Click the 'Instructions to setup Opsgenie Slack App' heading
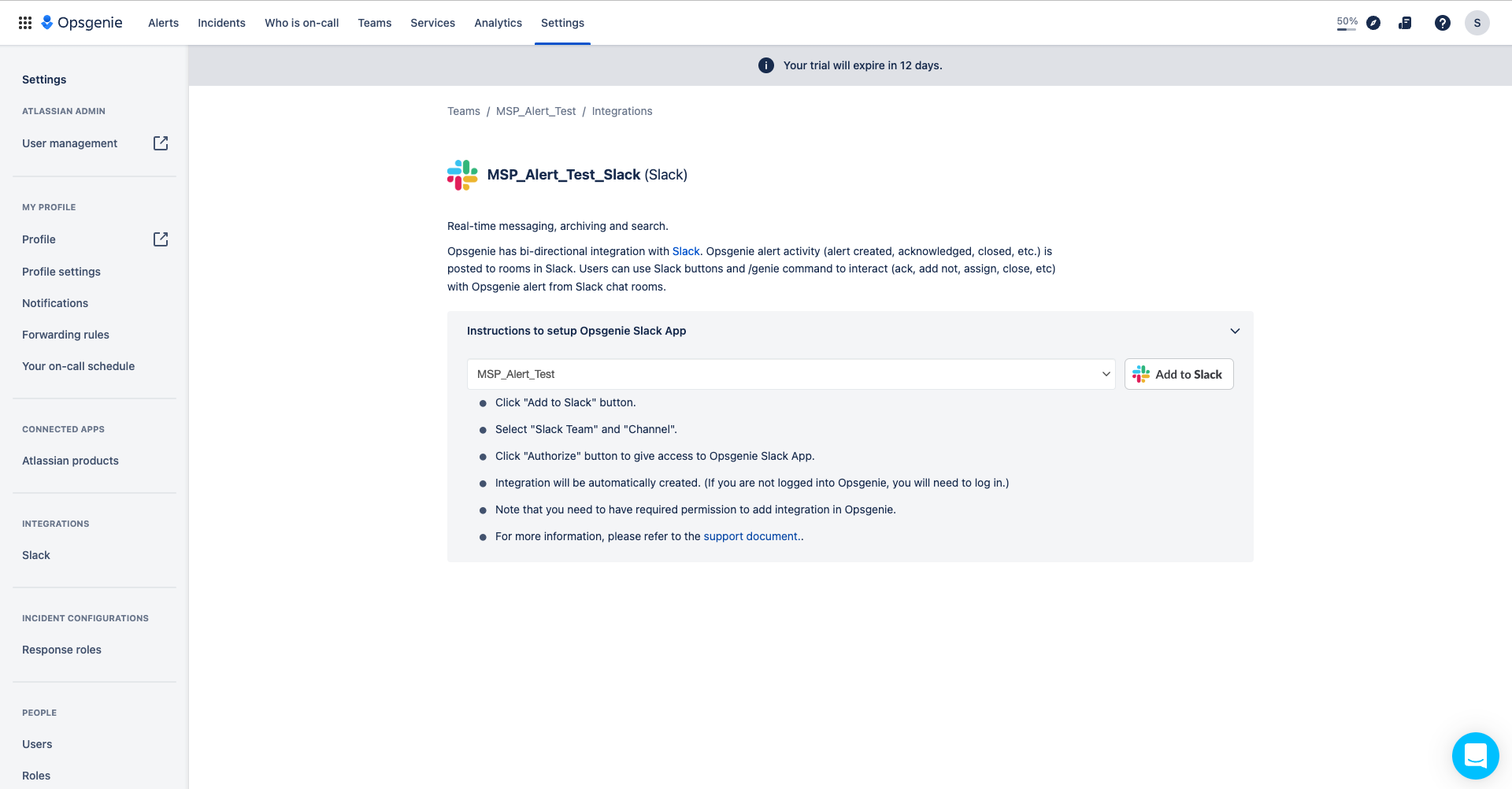The height and width of the screenshot is (789, 1512). [x=576, y=331]
